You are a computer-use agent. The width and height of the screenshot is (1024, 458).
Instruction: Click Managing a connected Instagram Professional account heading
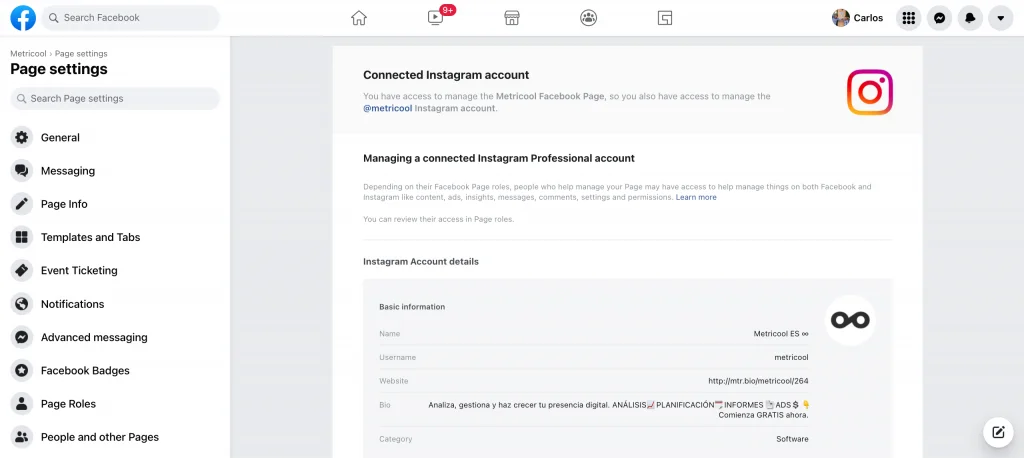click(x=499, y=158)
